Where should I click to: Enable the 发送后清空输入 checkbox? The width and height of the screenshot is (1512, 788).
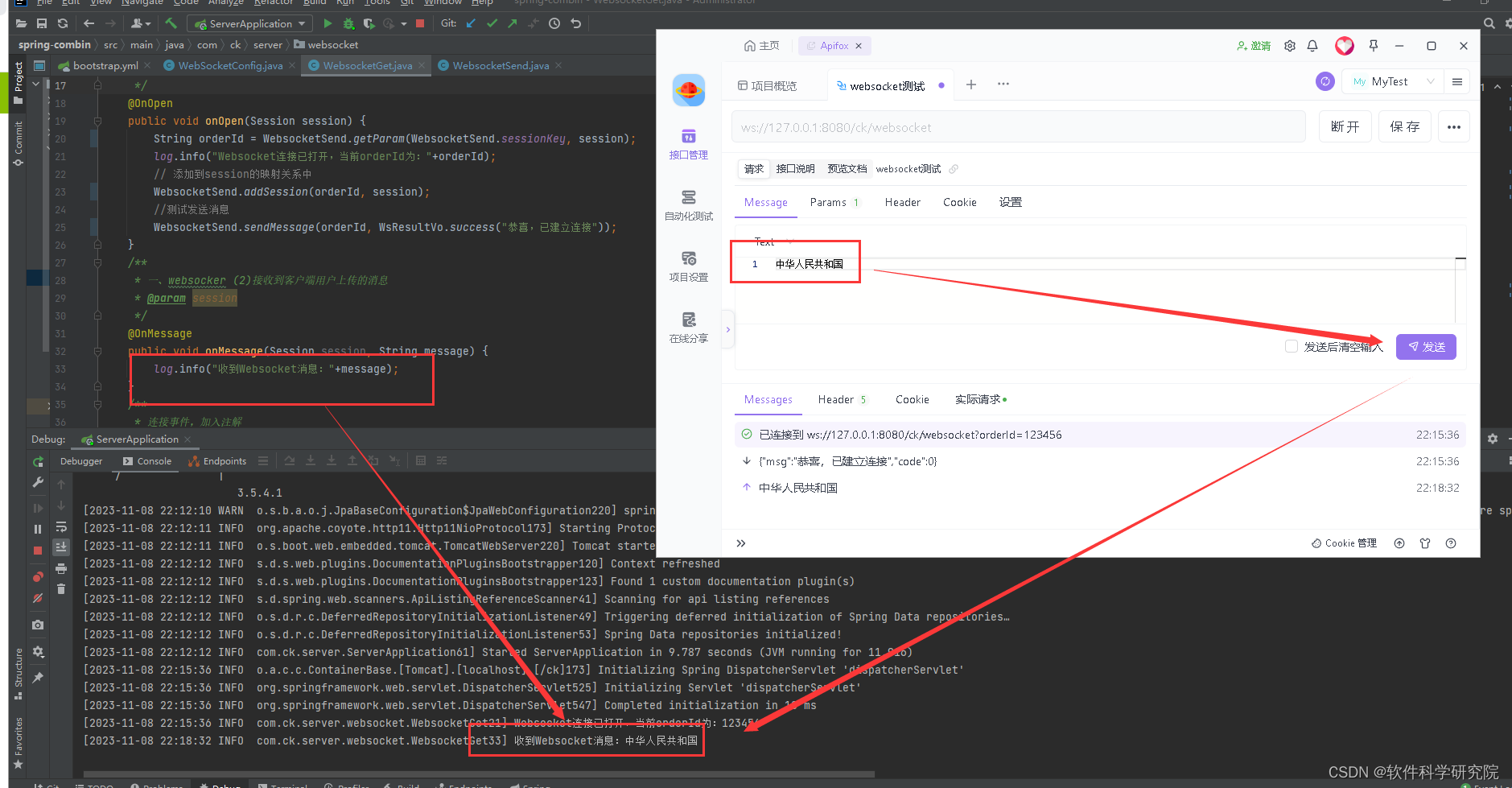1292,346
